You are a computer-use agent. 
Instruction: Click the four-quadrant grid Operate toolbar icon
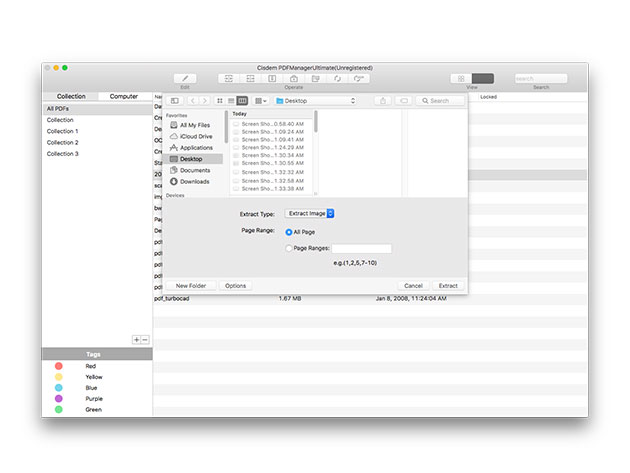[x=250, y=78]
